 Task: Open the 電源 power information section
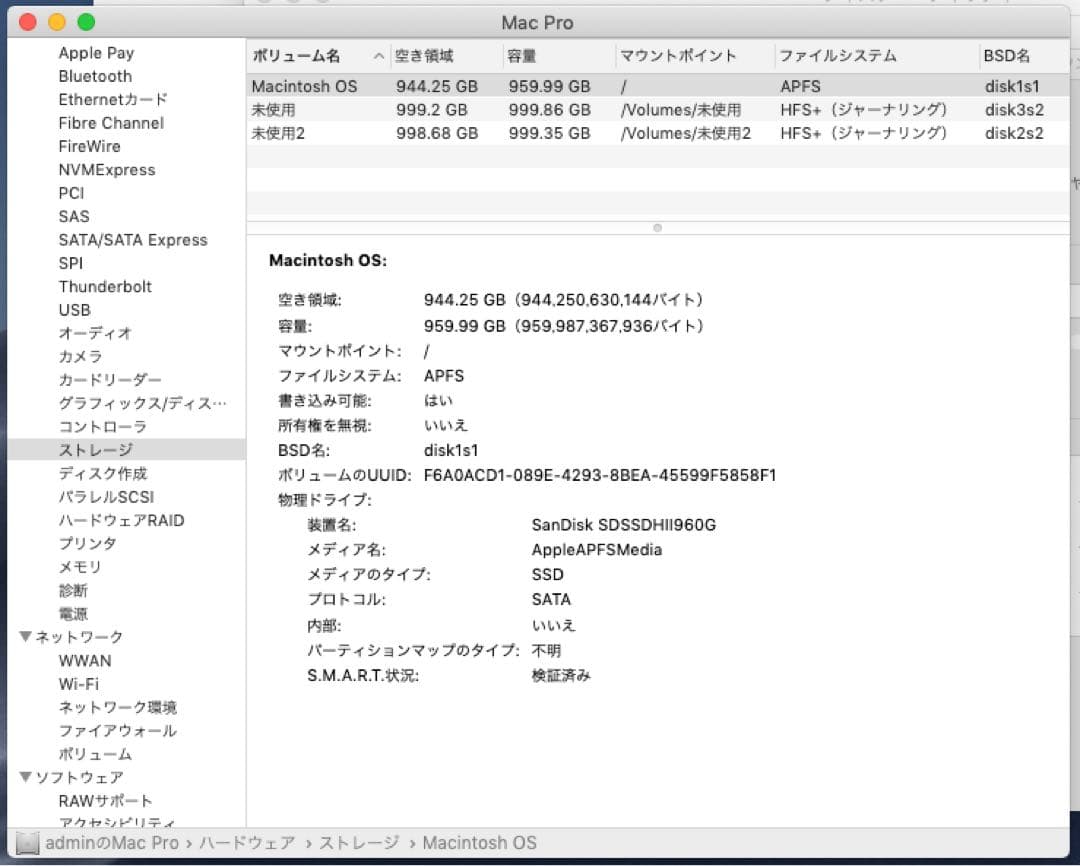coord(75,613)
